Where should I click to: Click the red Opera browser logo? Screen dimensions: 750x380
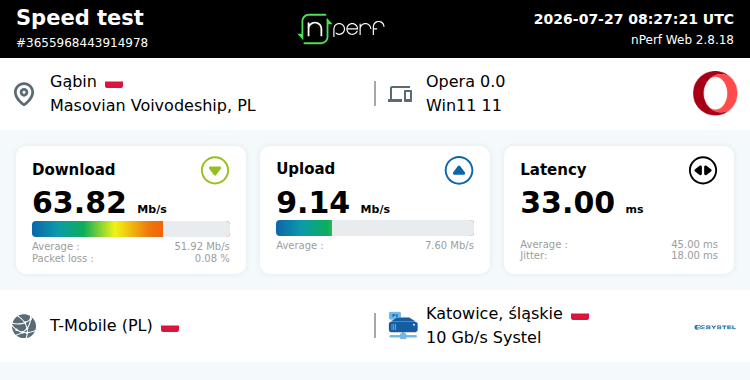point(715,93)
